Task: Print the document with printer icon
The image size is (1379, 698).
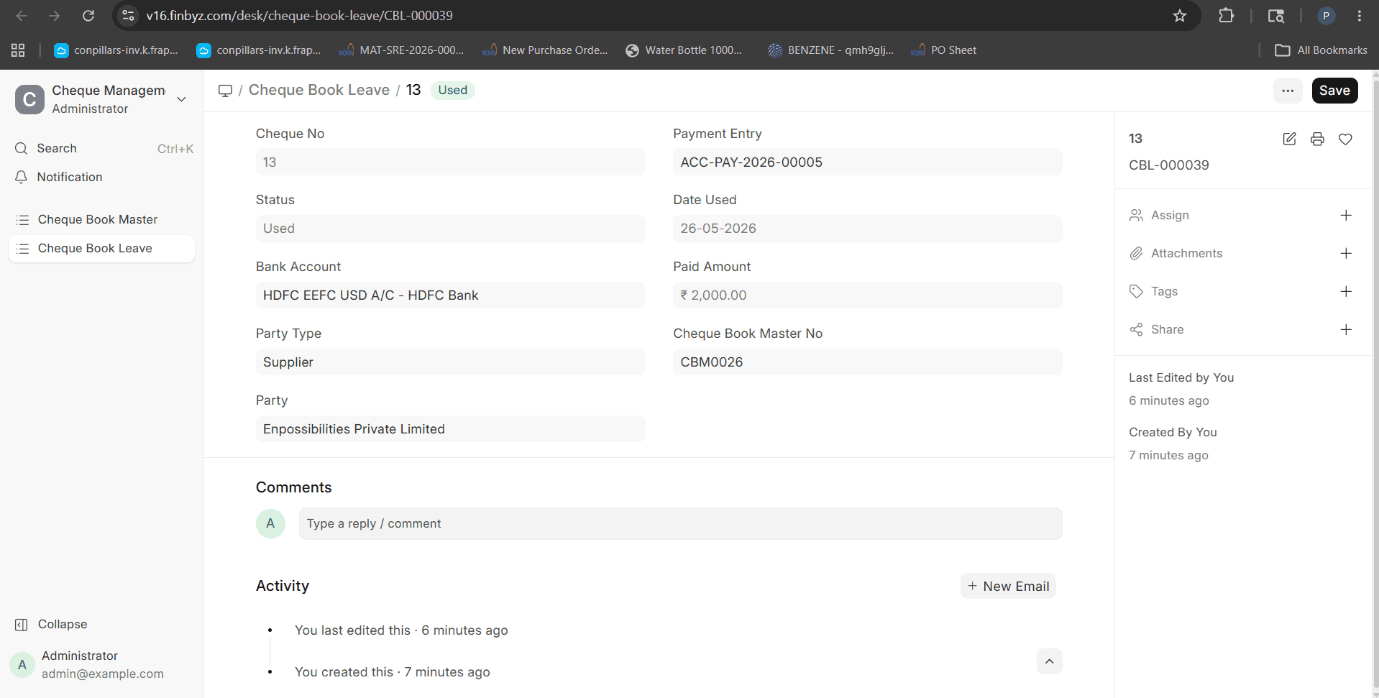Action: coord(1317,139)
